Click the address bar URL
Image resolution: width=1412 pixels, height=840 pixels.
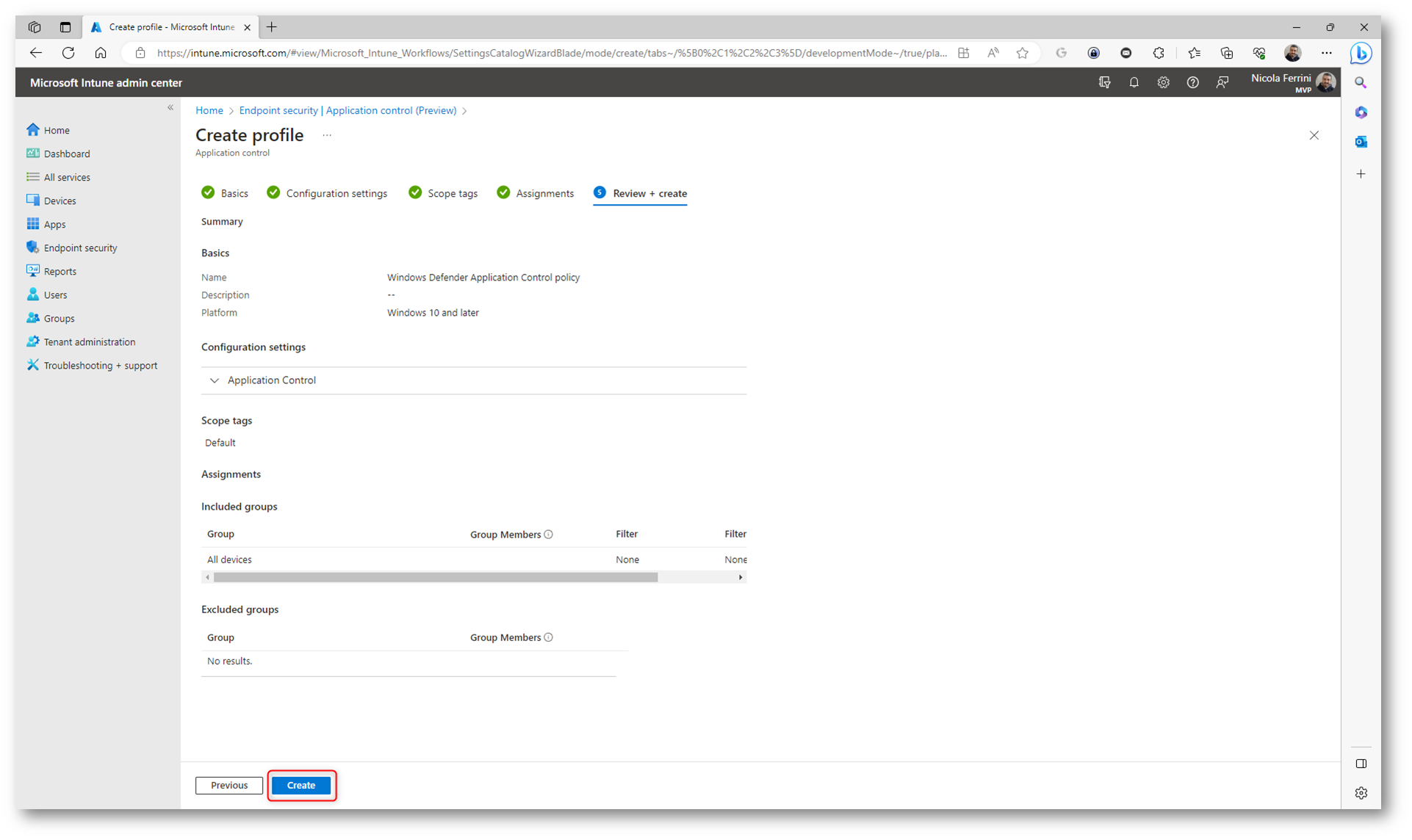[551, 53]
